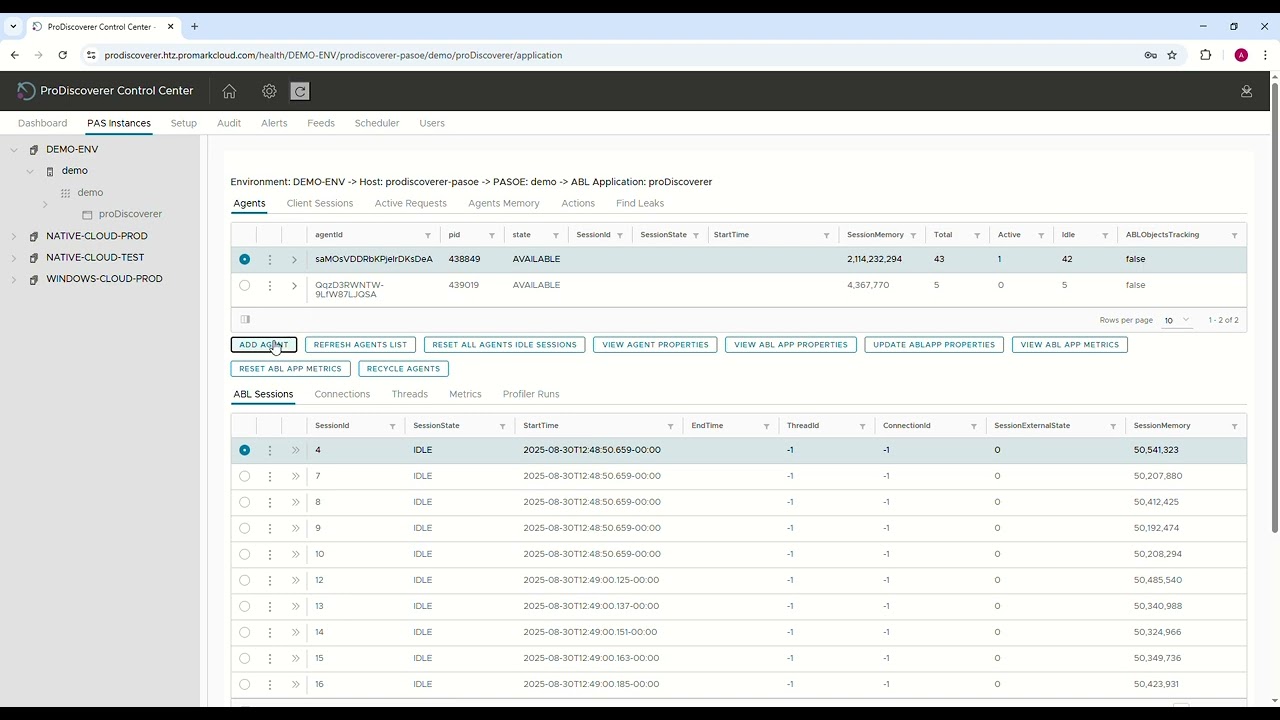
Task: Open VIEW ABL APP METRICS
Action: click(x=1070, y=345)
